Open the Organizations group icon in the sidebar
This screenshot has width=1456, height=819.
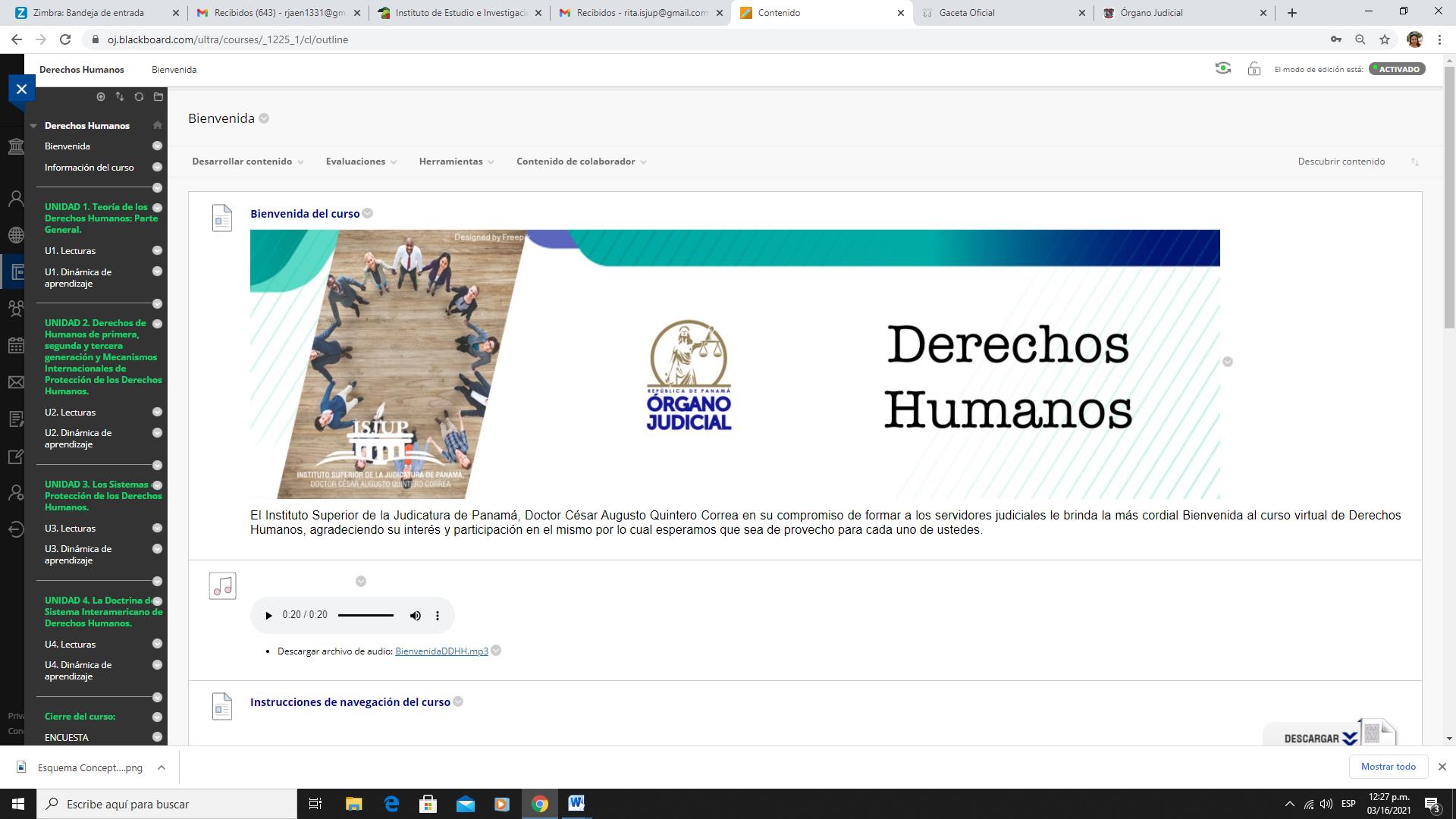pyautogui.click(x=16, y=309)
